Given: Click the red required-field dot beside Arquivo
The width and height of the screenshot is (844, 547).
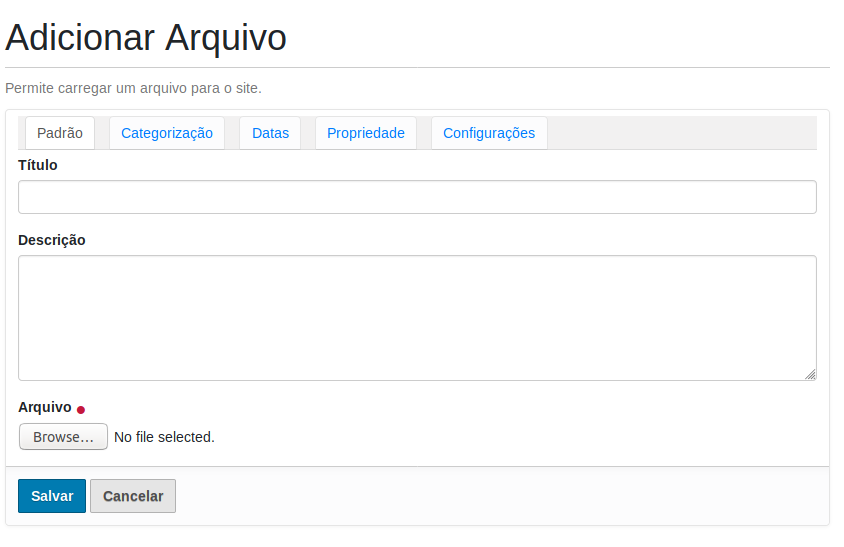Looking at the screenshot, I should (81, 409).
